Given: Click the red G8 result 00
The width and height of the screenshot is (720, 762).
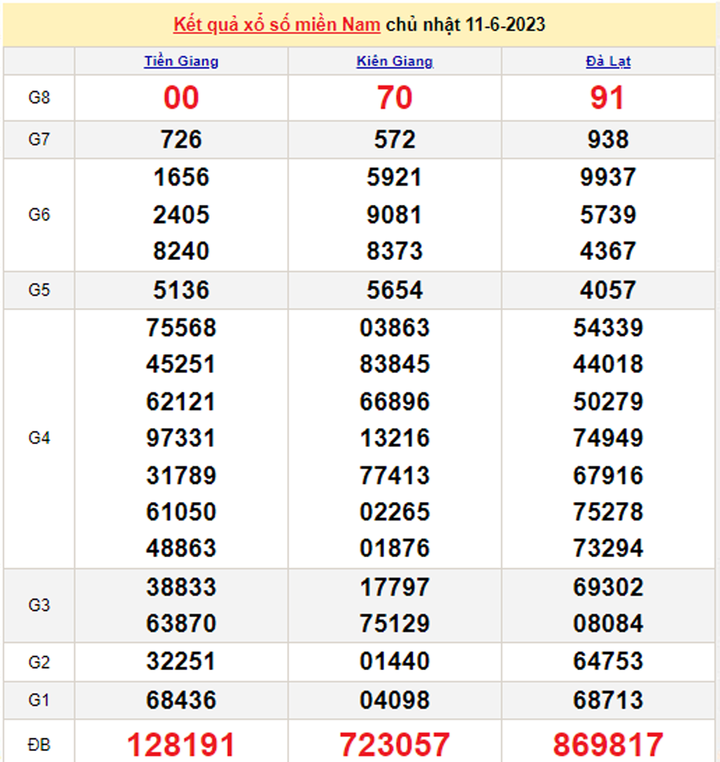Looking at the screenshot, I should (x=181, y=97).
